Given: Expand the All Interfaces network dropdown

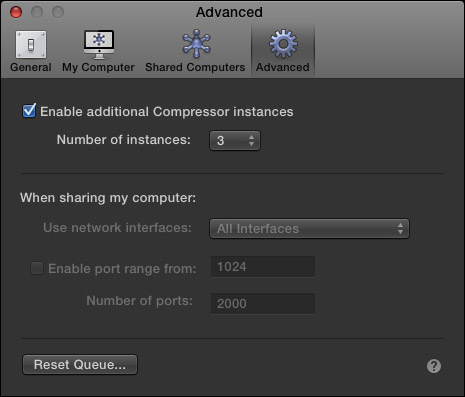Looking at the screenshot, I should 309,229.
